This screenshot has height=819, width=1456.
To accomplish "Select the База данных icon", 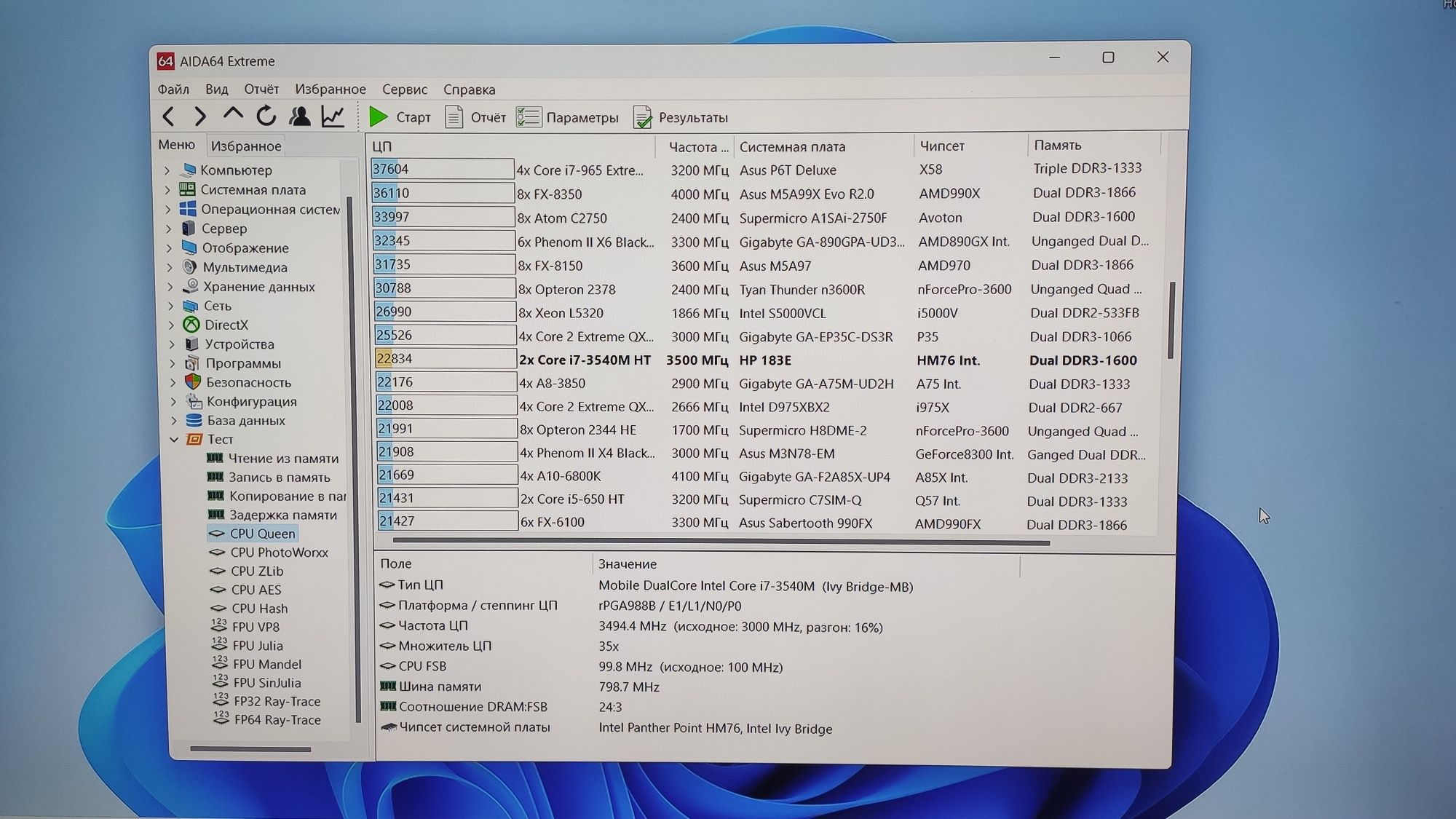I will coord(194,420).
